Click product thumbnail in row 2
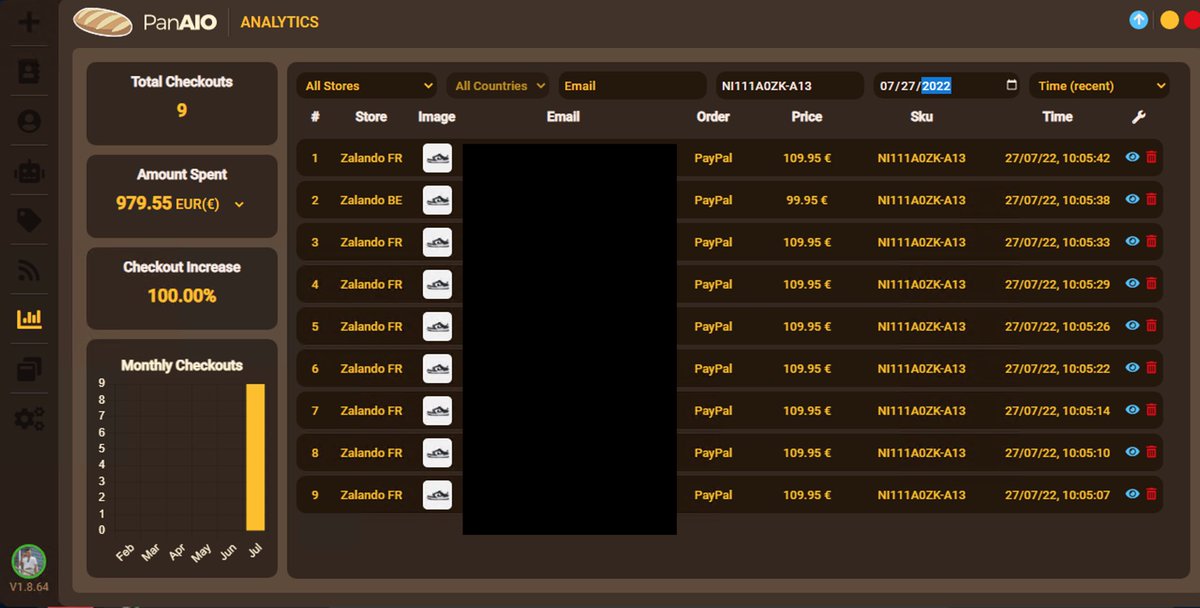This screenshot has width=1200, height=608. pyautogui.click(x=437, y=200)
